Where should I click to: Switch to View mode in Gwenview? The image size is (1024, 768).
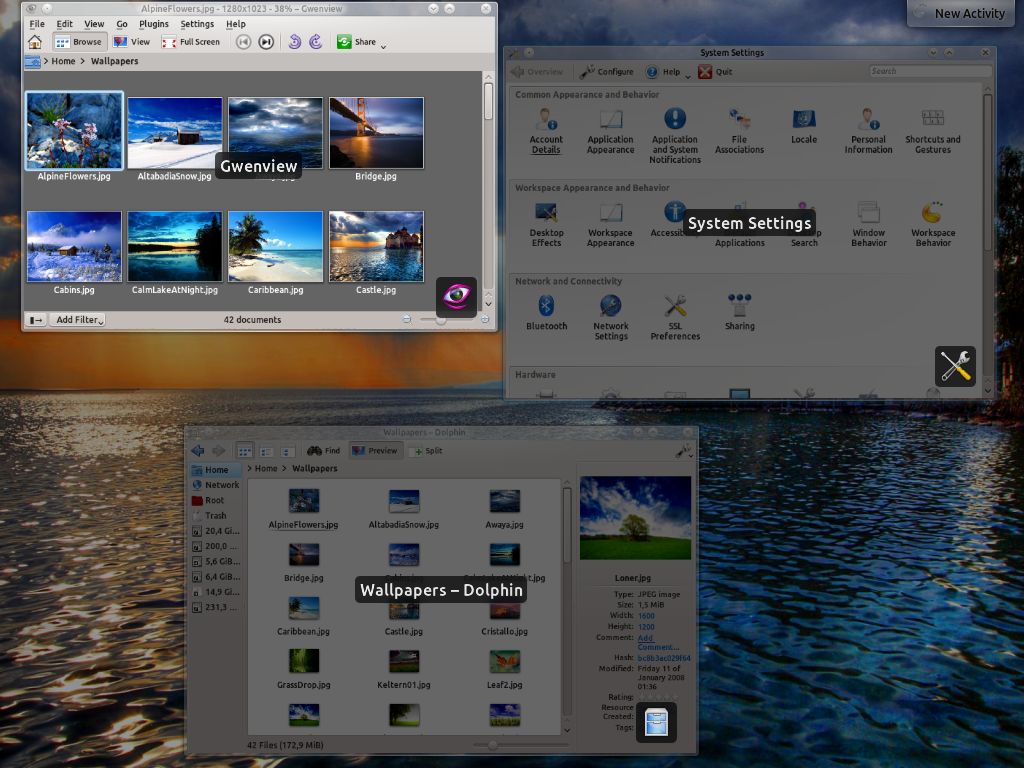tap(131, 42)
